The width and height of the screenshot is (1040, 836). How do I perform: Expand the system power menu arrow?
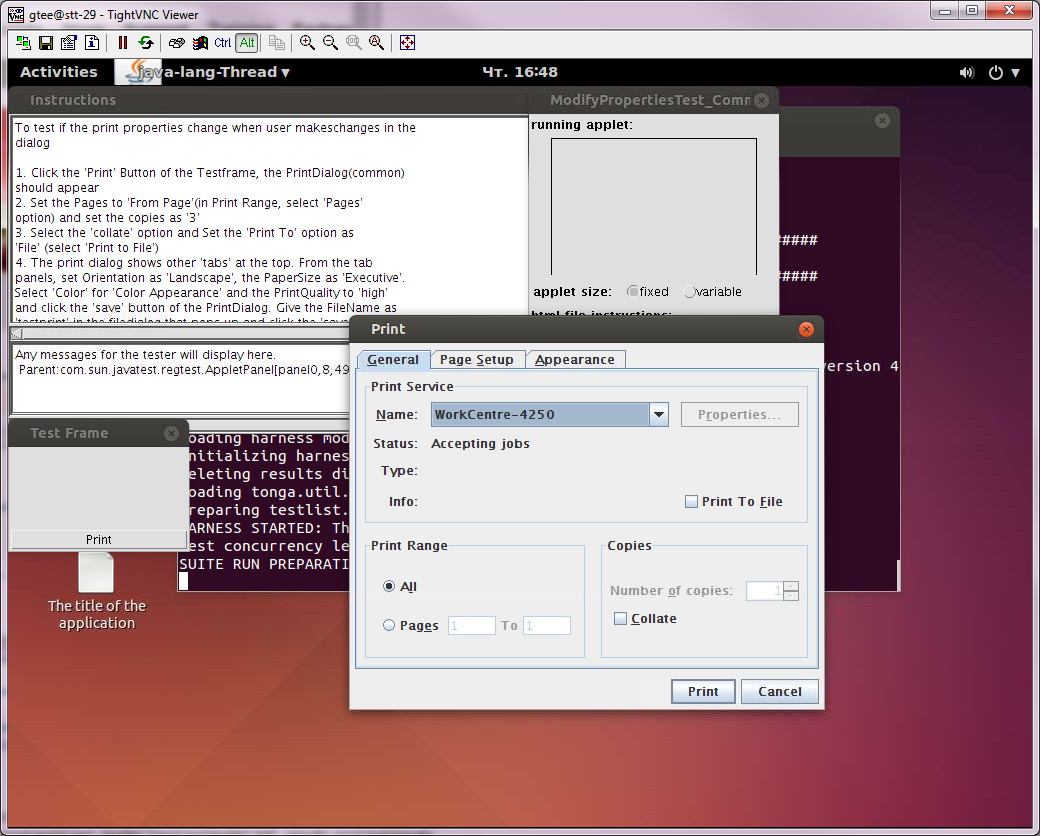coord(1015,72)
